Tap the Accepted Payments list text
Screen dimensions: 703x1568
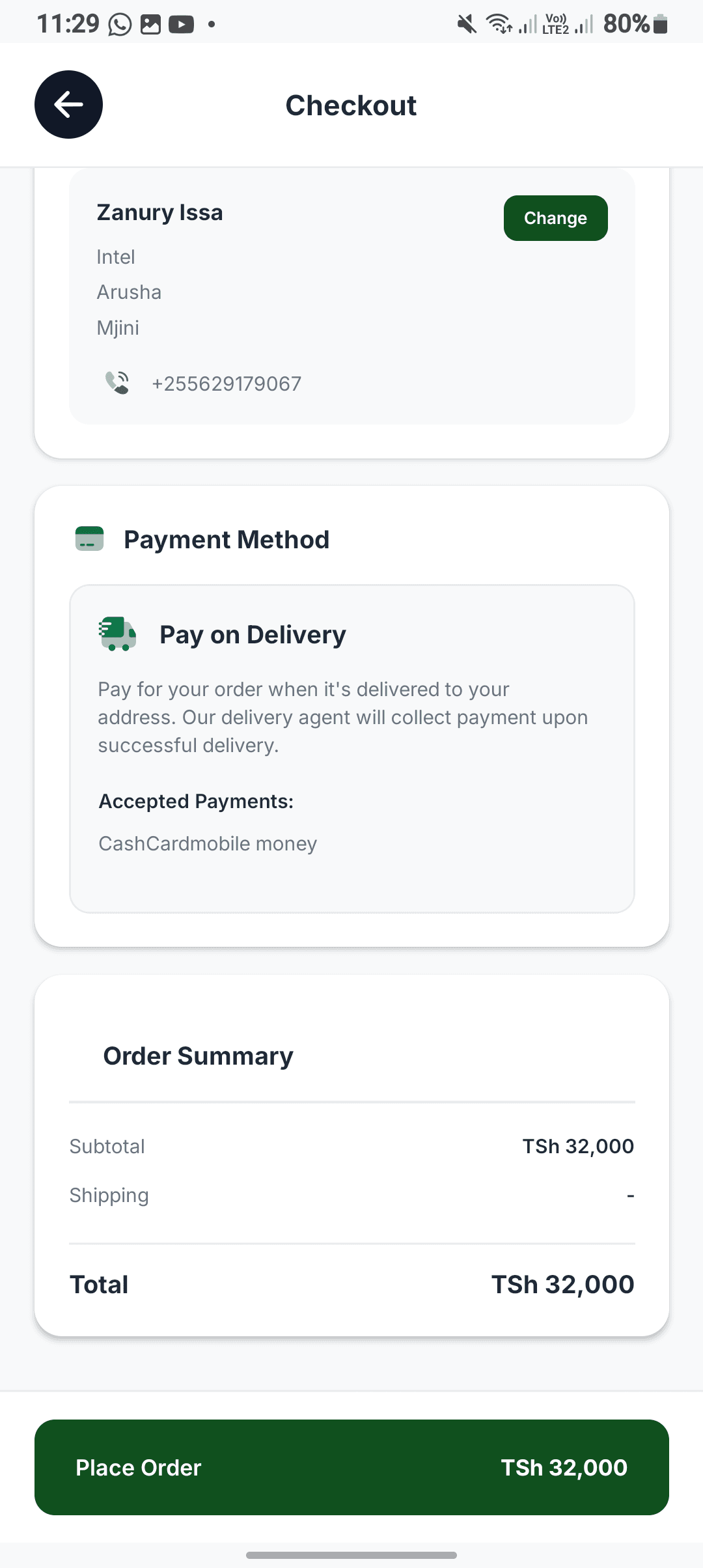[x=208, y=843]
